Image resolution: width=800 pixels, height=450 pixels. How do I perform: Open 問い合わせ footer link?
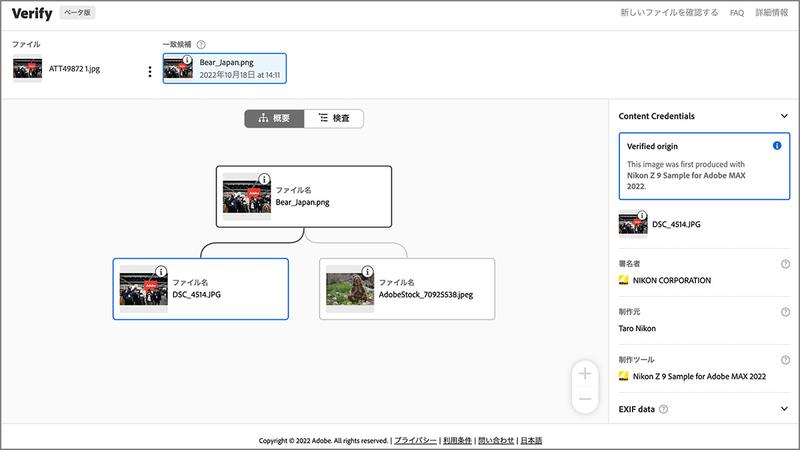[496, 440]
